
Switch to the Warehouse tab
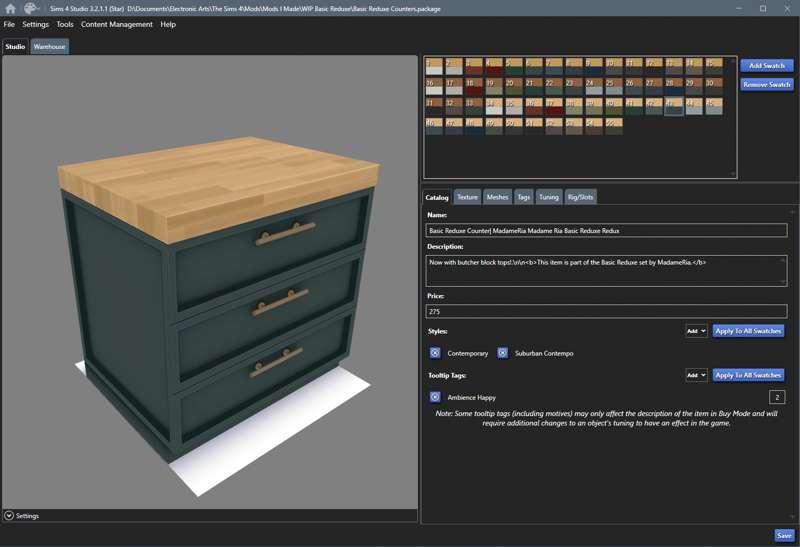pos(49,46)
